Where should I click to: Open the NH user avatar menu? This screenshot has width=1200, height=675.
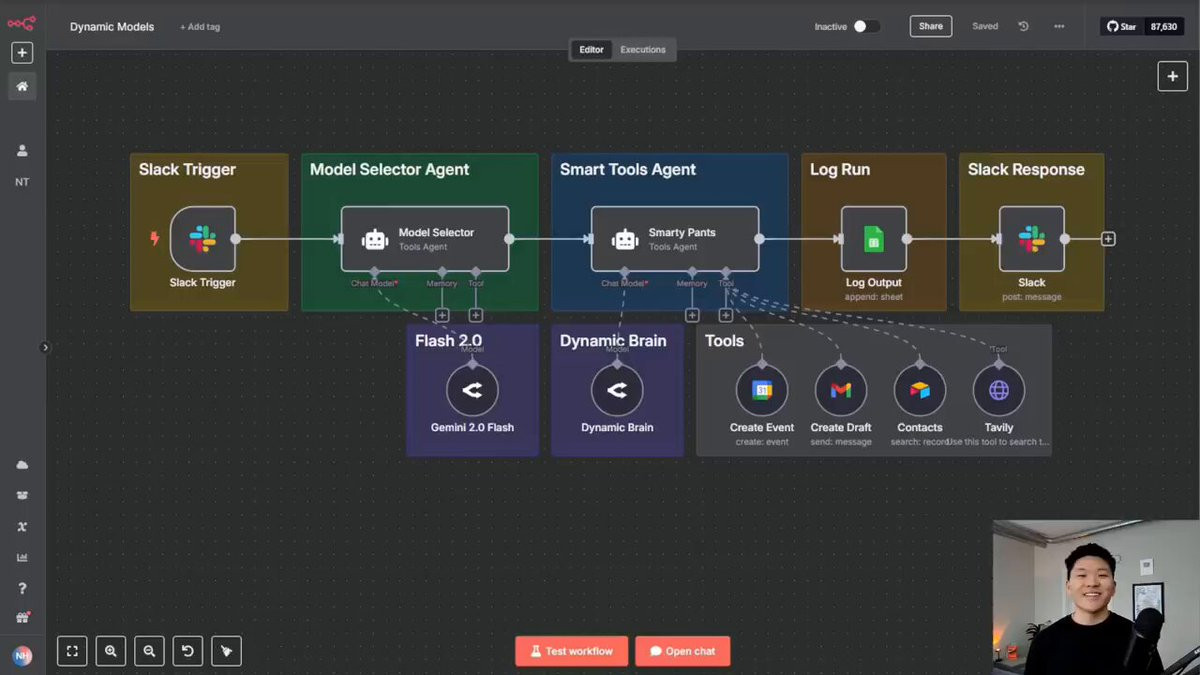[x=22, y=656]
